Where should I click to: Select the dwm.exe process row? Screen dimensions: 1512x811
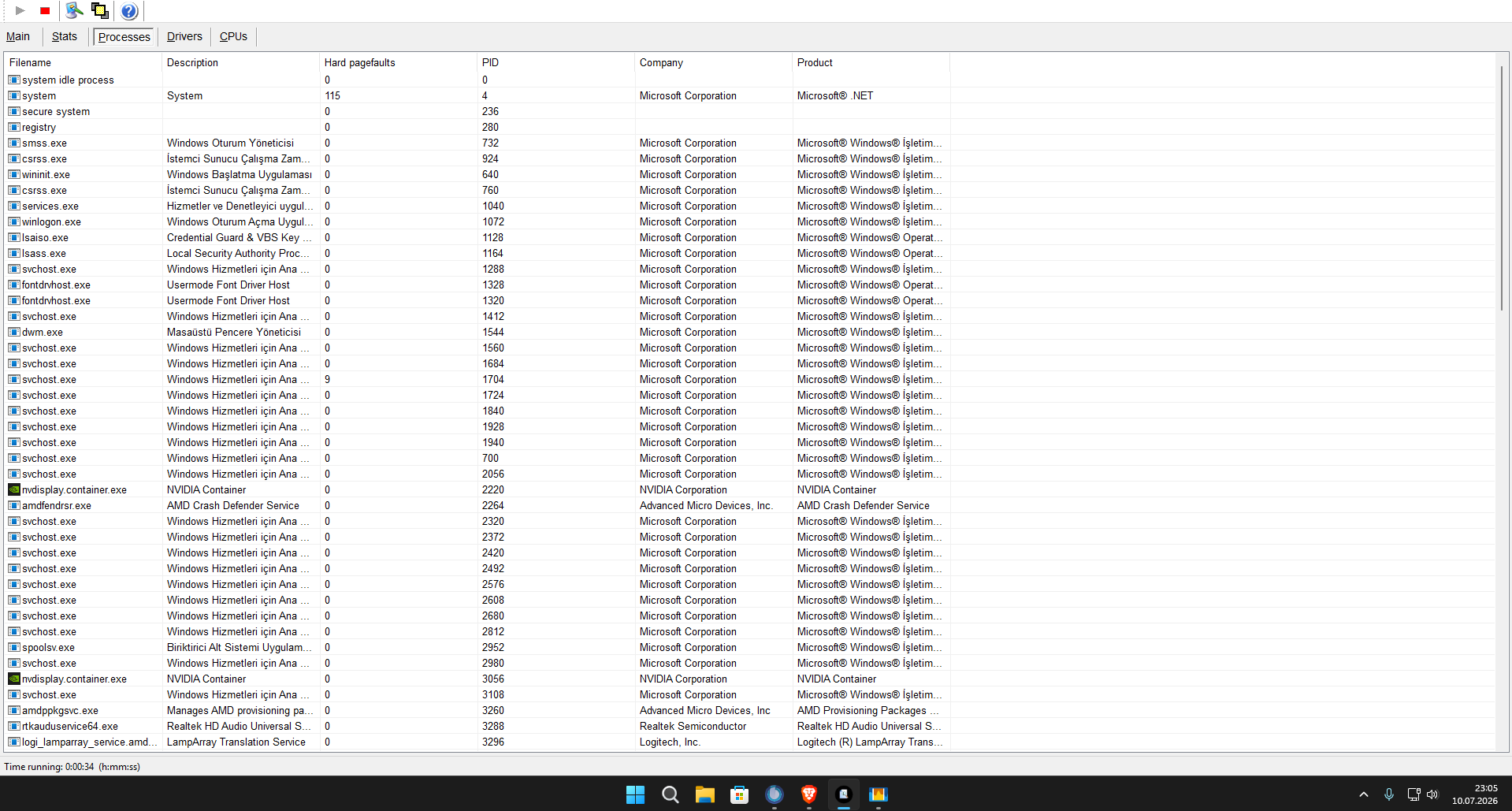click(477, 332)
